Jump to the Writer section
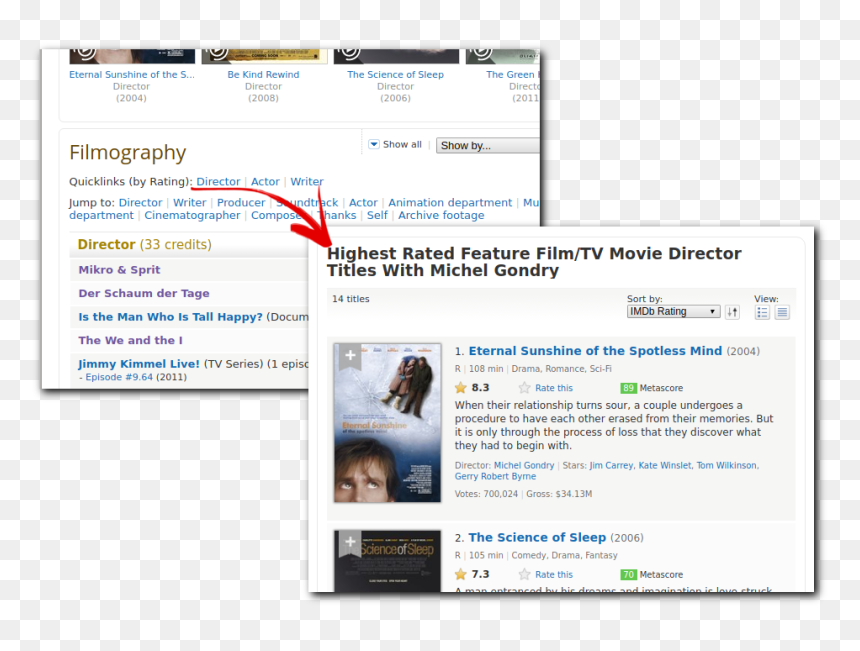This screenshot has width=860, height=651. [x=190, y=202]
